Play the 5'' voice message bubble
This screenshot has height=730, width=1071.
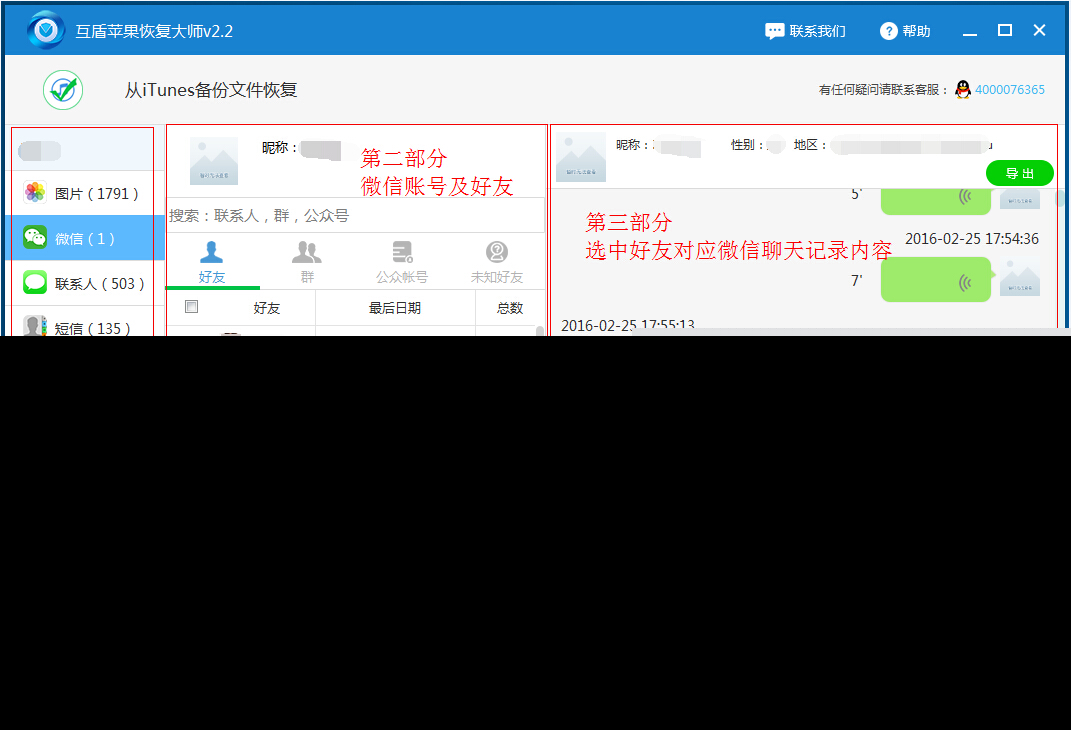coord(936,201)
